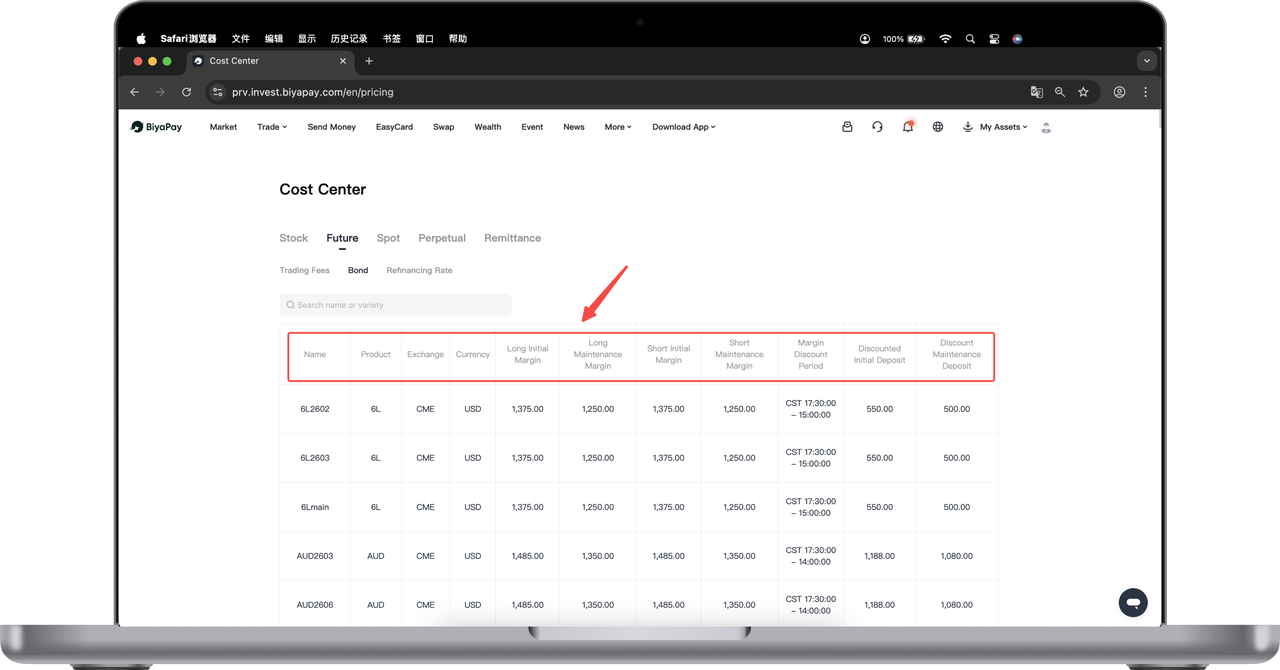Open the language globe icon
Image resolution: width=1280 pixels, height=670 pixels.
point(937,127)
